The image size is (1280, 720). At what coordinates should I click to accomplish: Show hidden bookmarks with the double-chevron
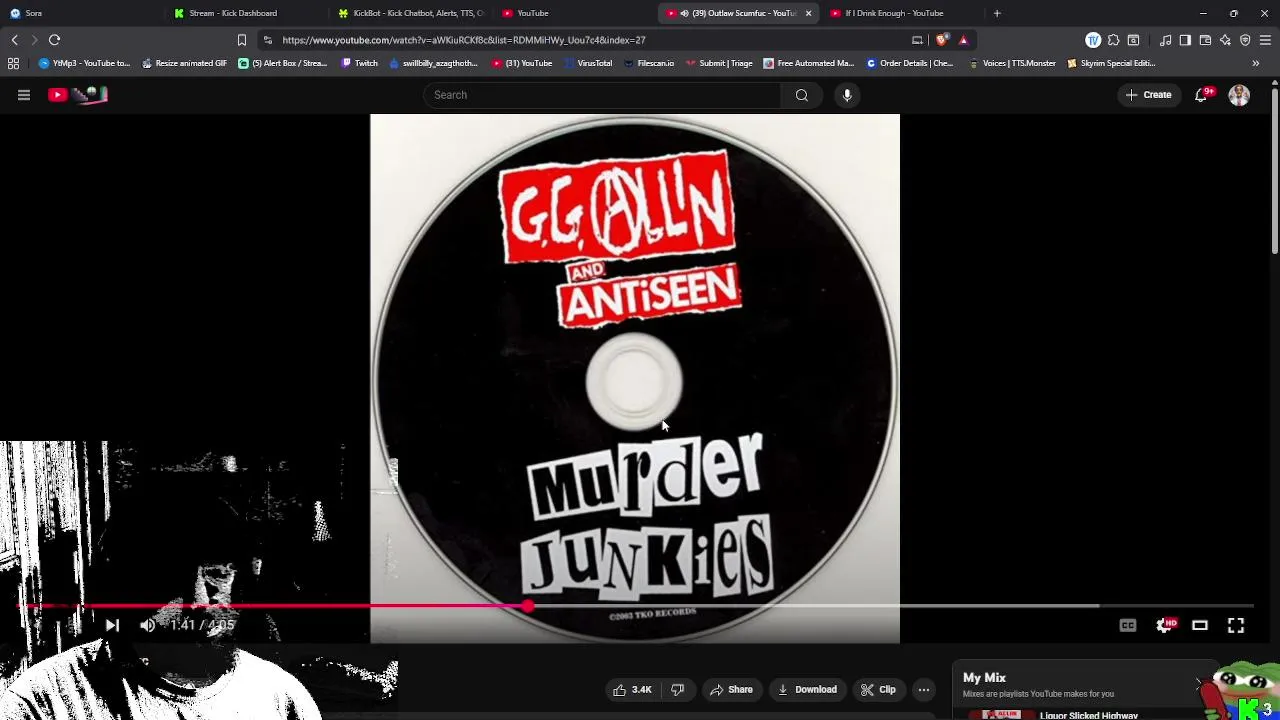1256,63
